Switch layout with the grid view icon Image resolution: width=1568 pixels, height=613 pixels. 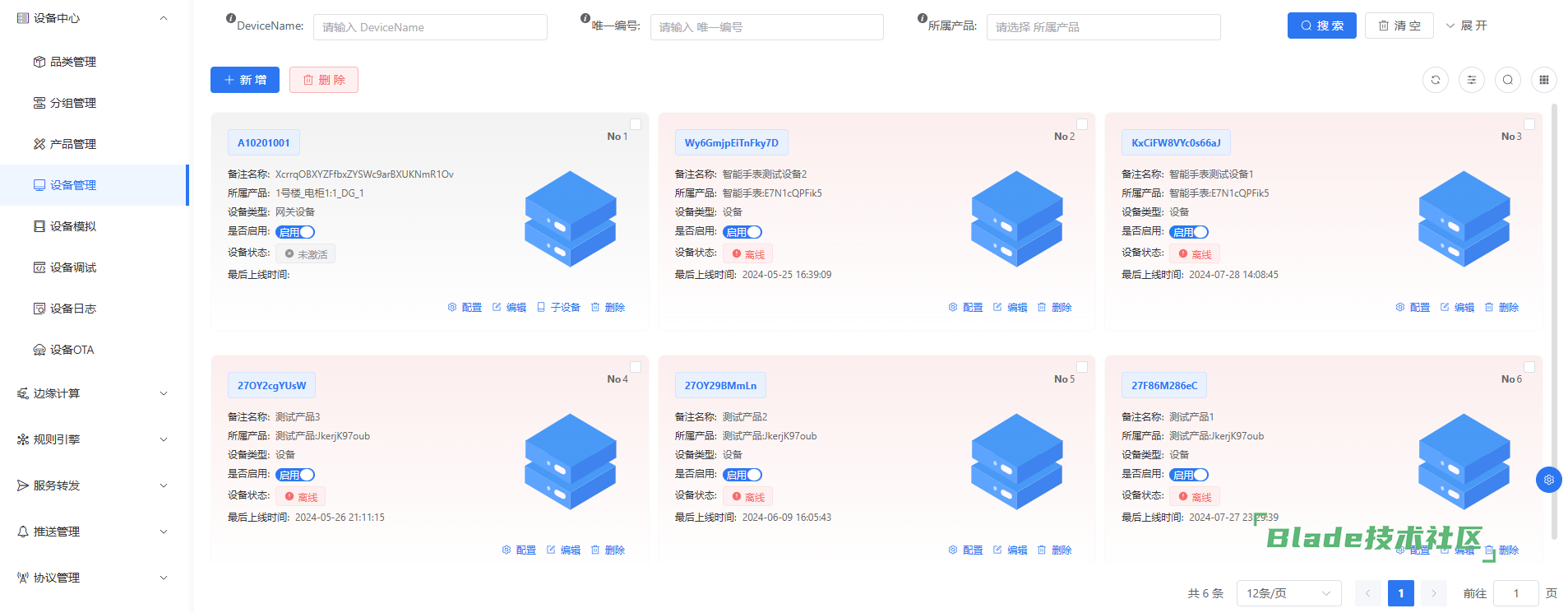(1543, 80)
